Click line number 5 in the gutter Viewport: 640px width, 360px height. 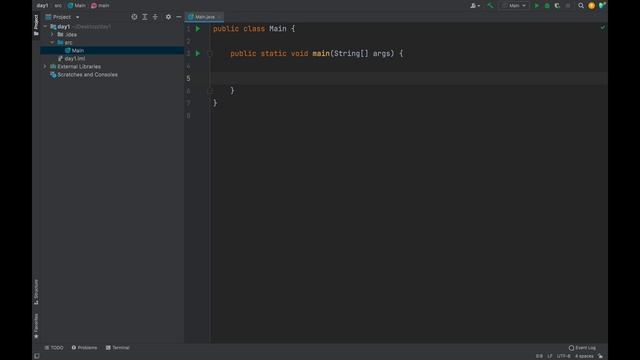pyautogui.click(x=188, y=78)
